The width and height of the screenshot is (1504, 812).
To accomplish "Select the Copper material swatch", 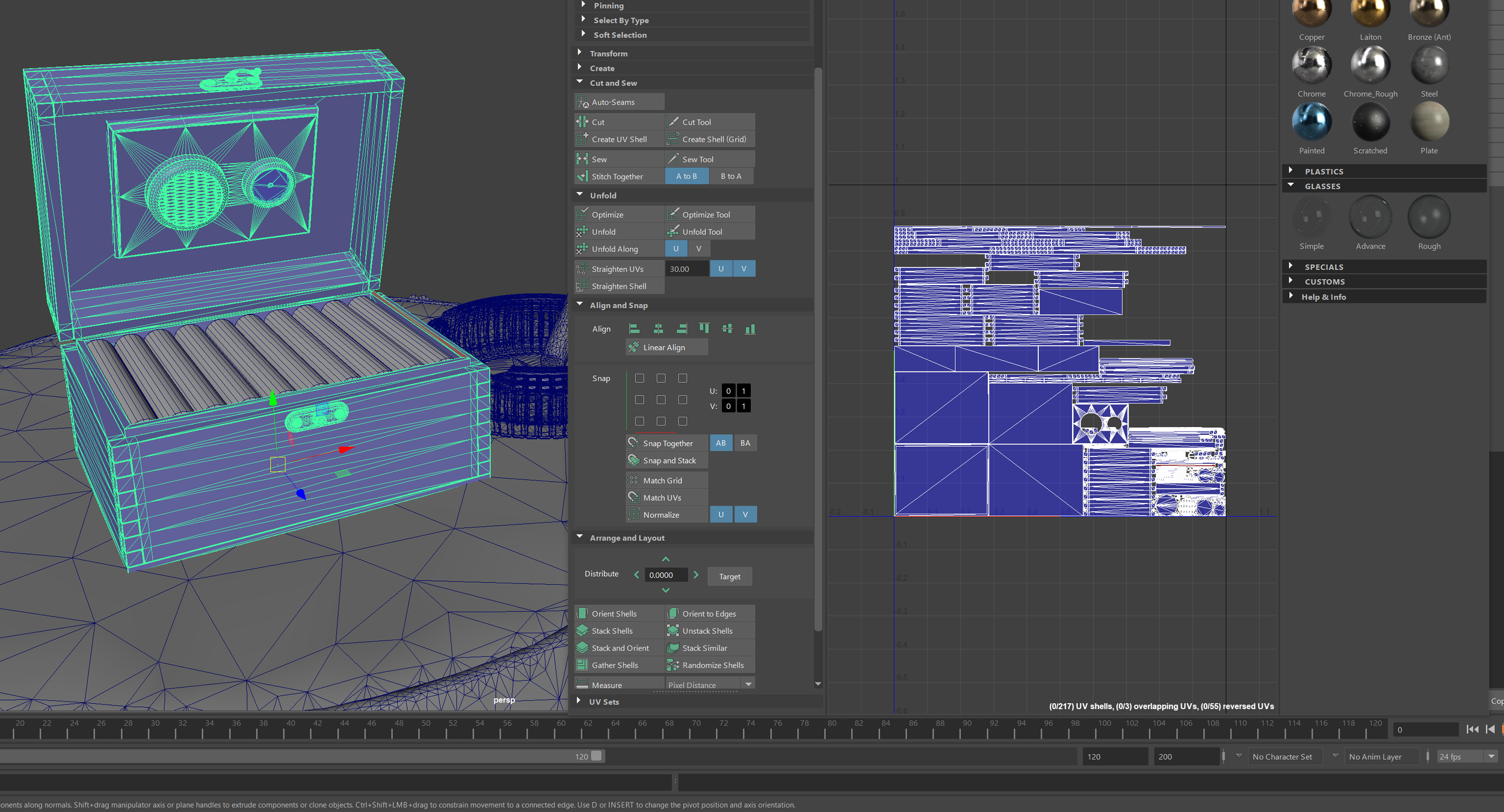I will point(1311,13).
